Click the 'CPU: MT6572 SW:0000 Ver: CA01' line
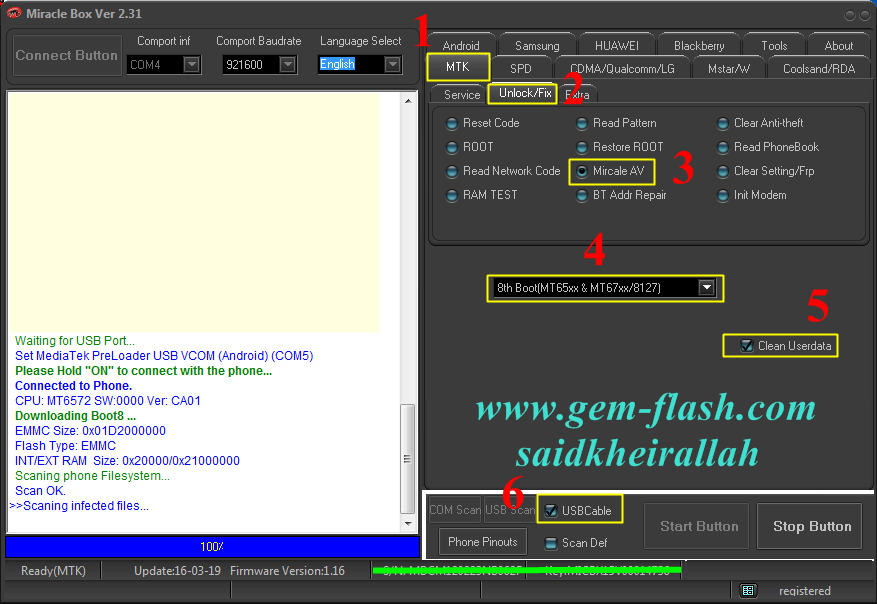This screenshot has width=877, height=604. (107, 401)
